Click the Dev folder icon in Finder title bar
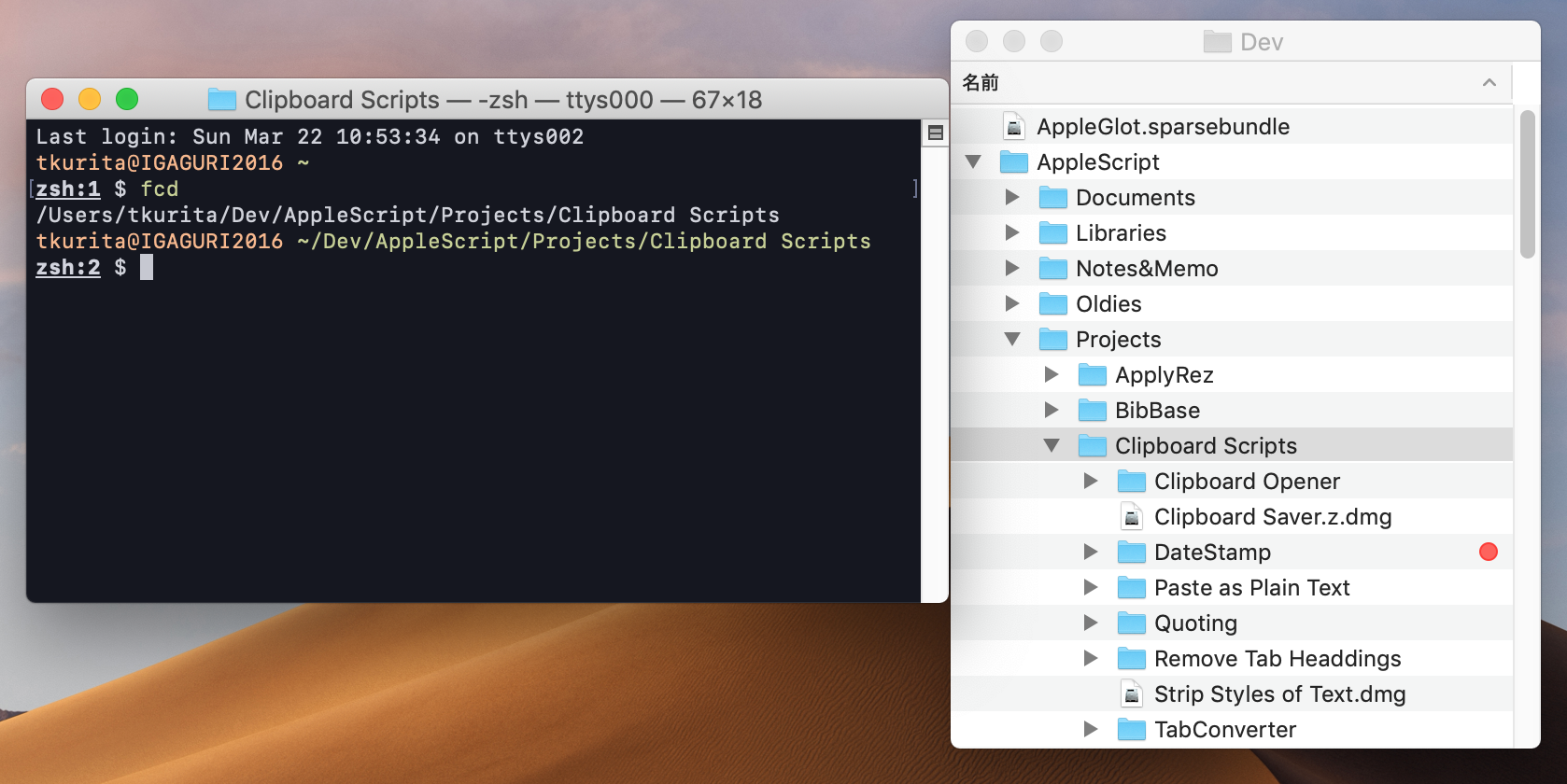The image size is (1567, 784). pos(1217,42)
